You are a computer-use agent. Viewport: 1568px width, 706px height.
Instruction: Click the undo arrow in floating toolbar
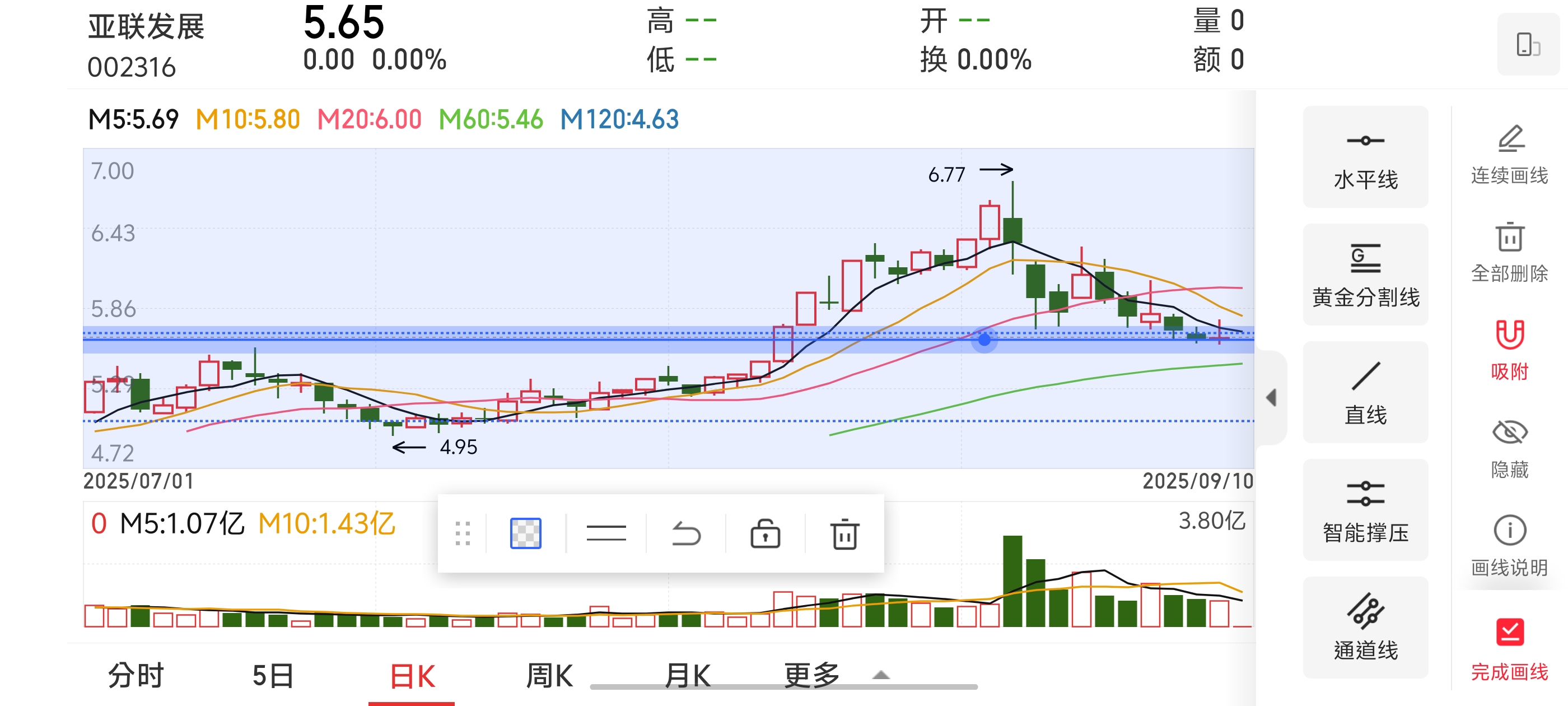click(685, 533)
